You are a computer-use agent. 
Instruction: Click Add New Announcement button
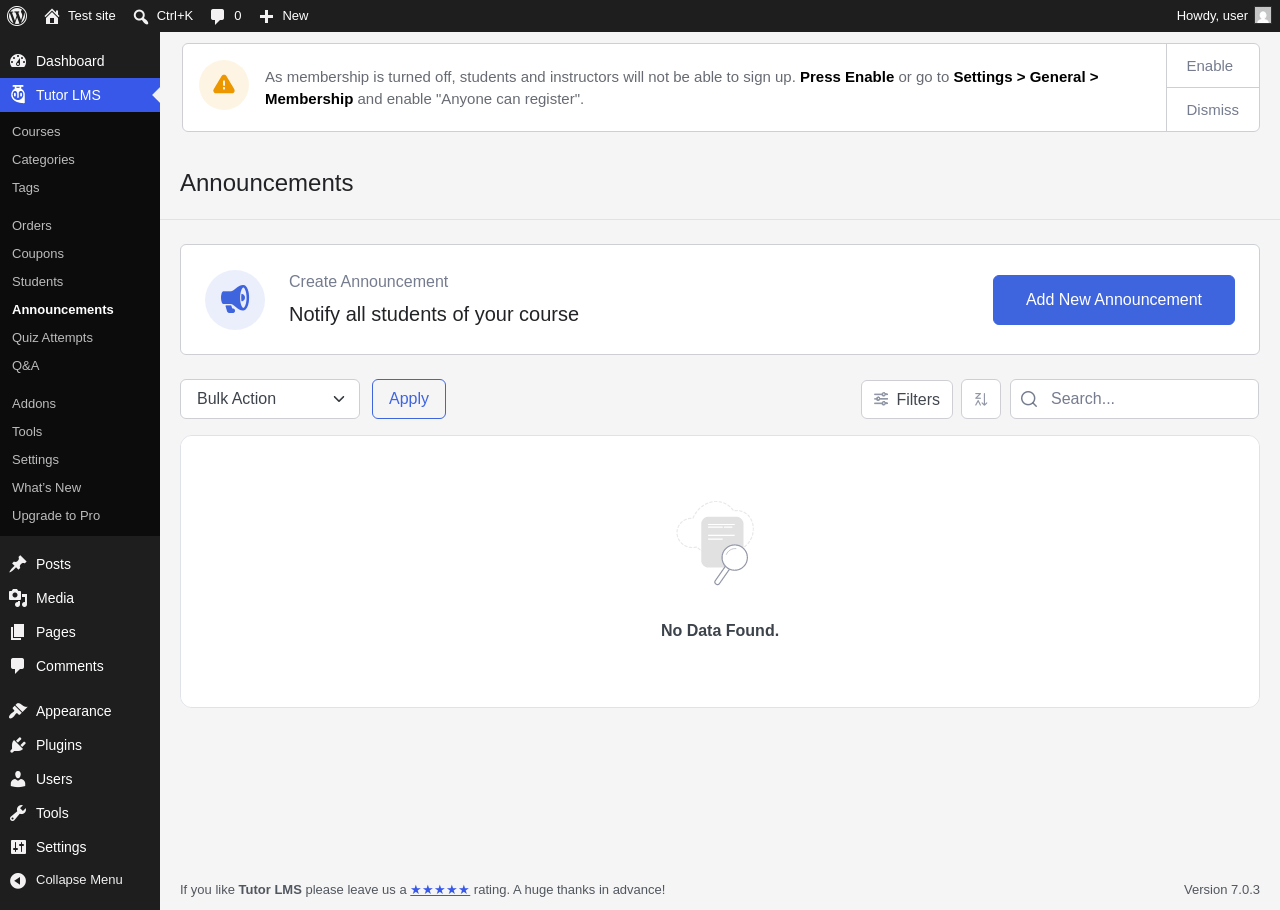click(x=1114, y=300)
